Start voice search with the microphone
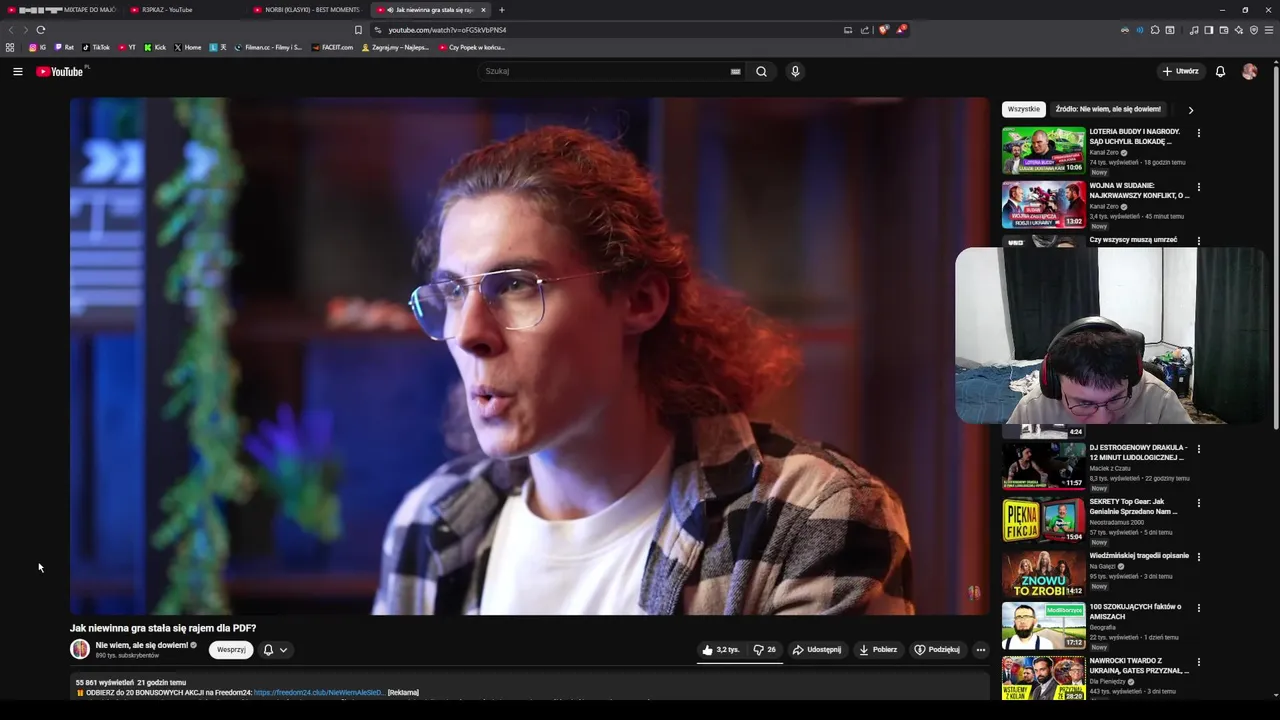Screen dimensions: 1280x720 coord(795,71)
